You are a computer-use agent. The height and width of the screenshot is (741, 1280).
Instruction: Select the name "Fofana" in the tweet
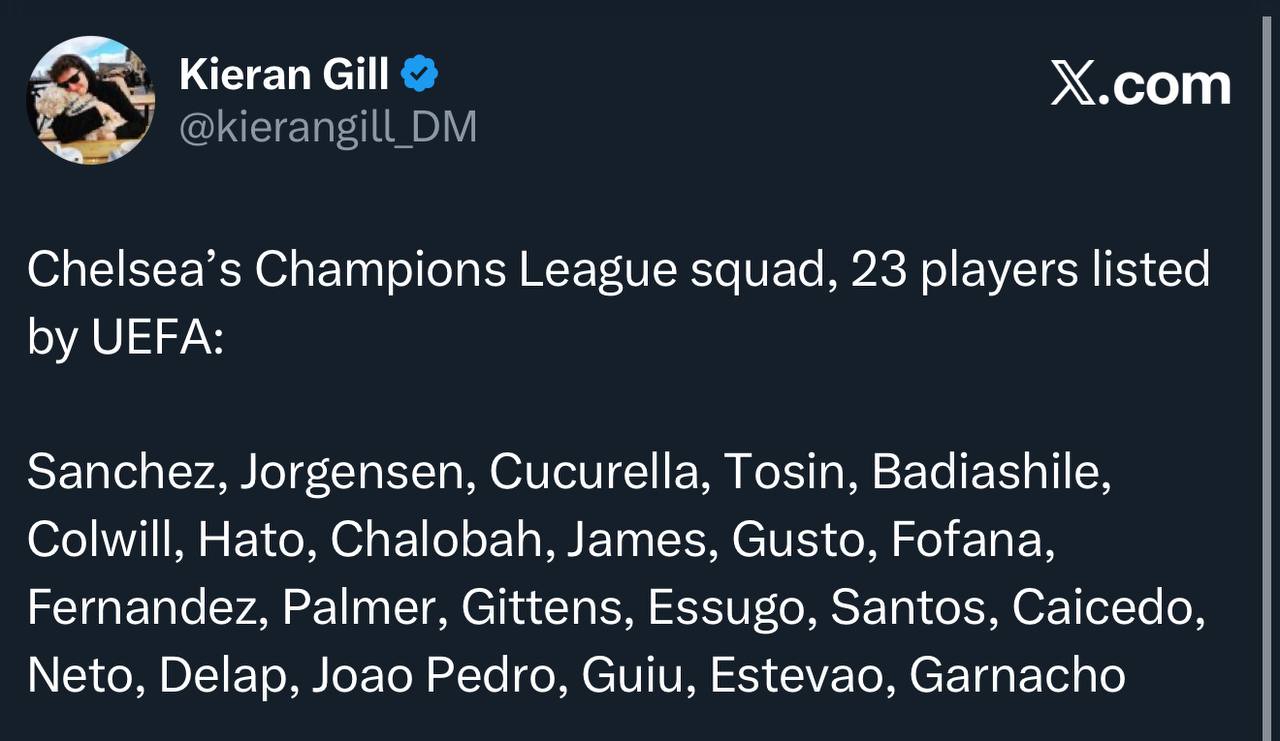971,541
